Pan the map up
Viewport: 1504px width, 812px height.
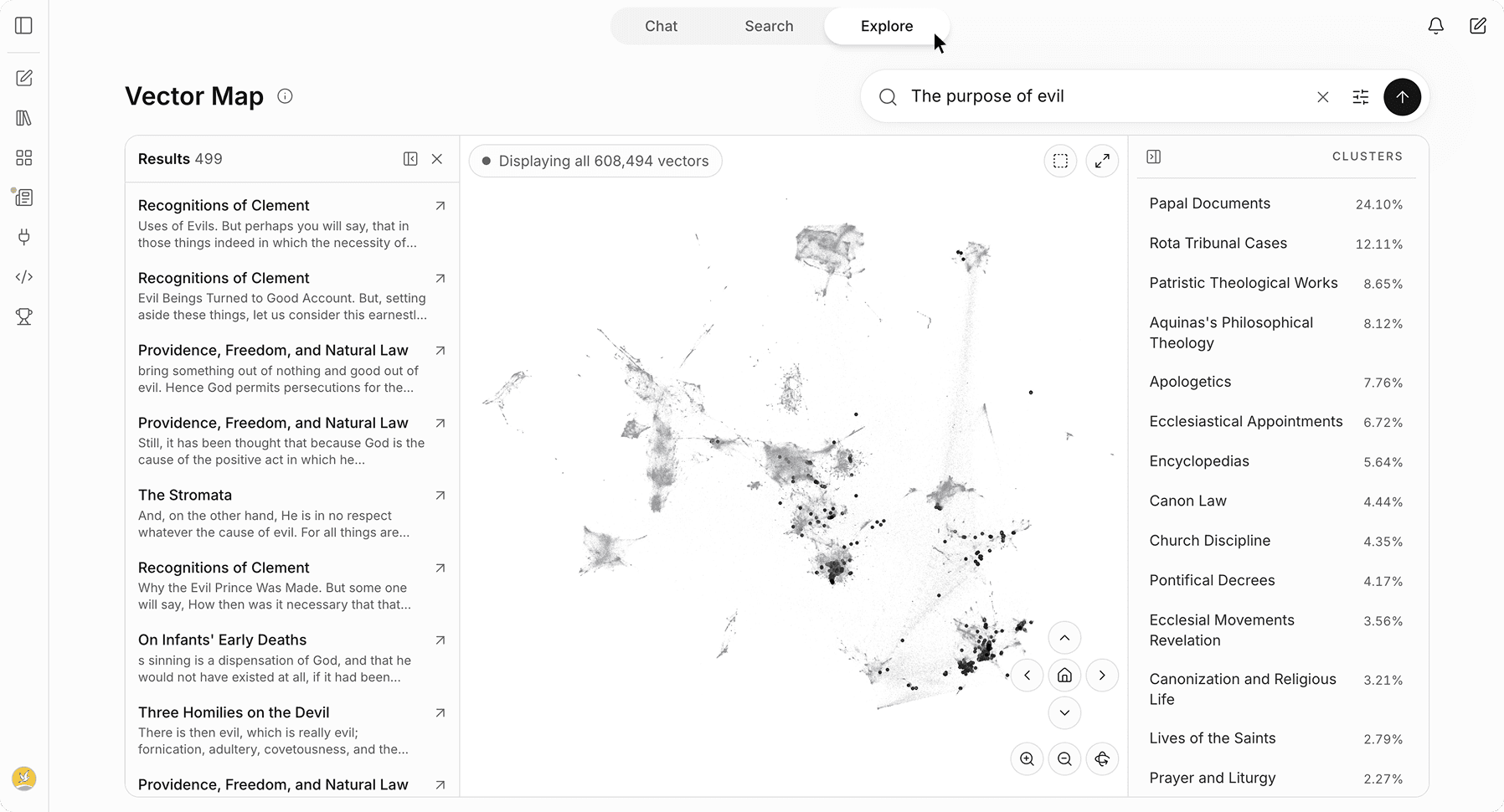tap(1064, 638)
